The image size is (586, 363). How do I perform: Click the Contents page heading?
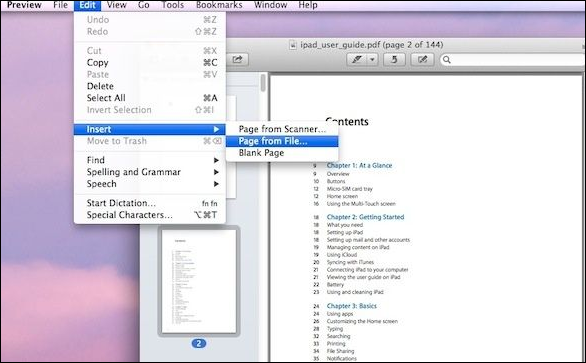[347, 121]
